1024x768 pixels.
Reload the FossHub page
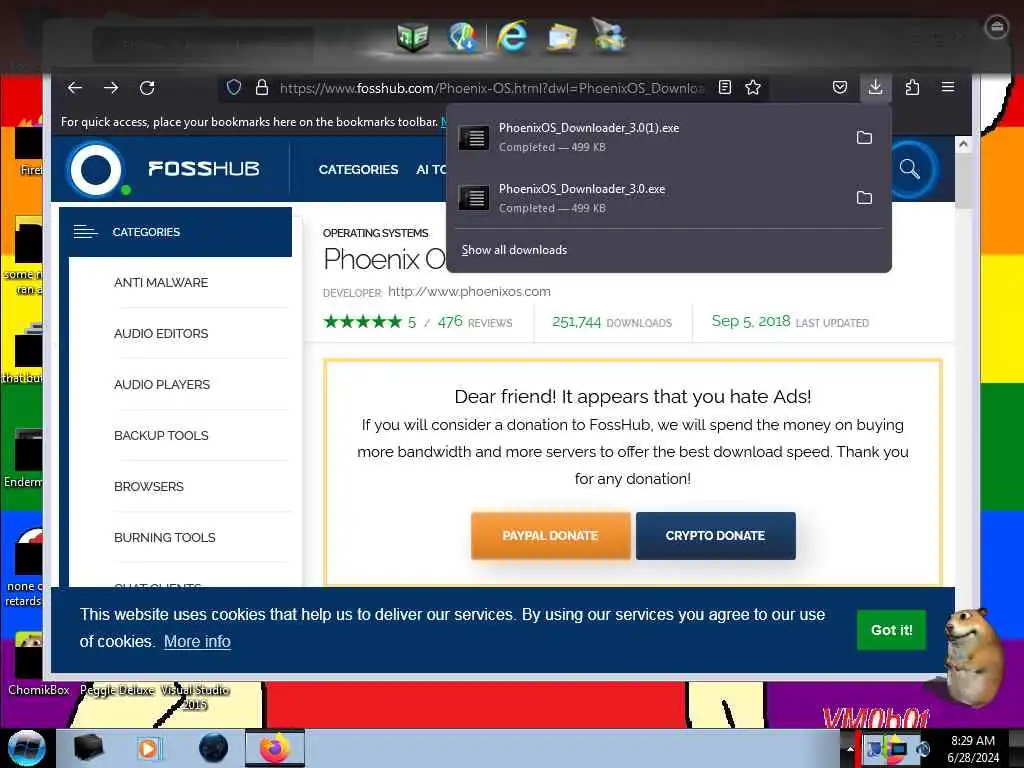[x=147, y=88]
